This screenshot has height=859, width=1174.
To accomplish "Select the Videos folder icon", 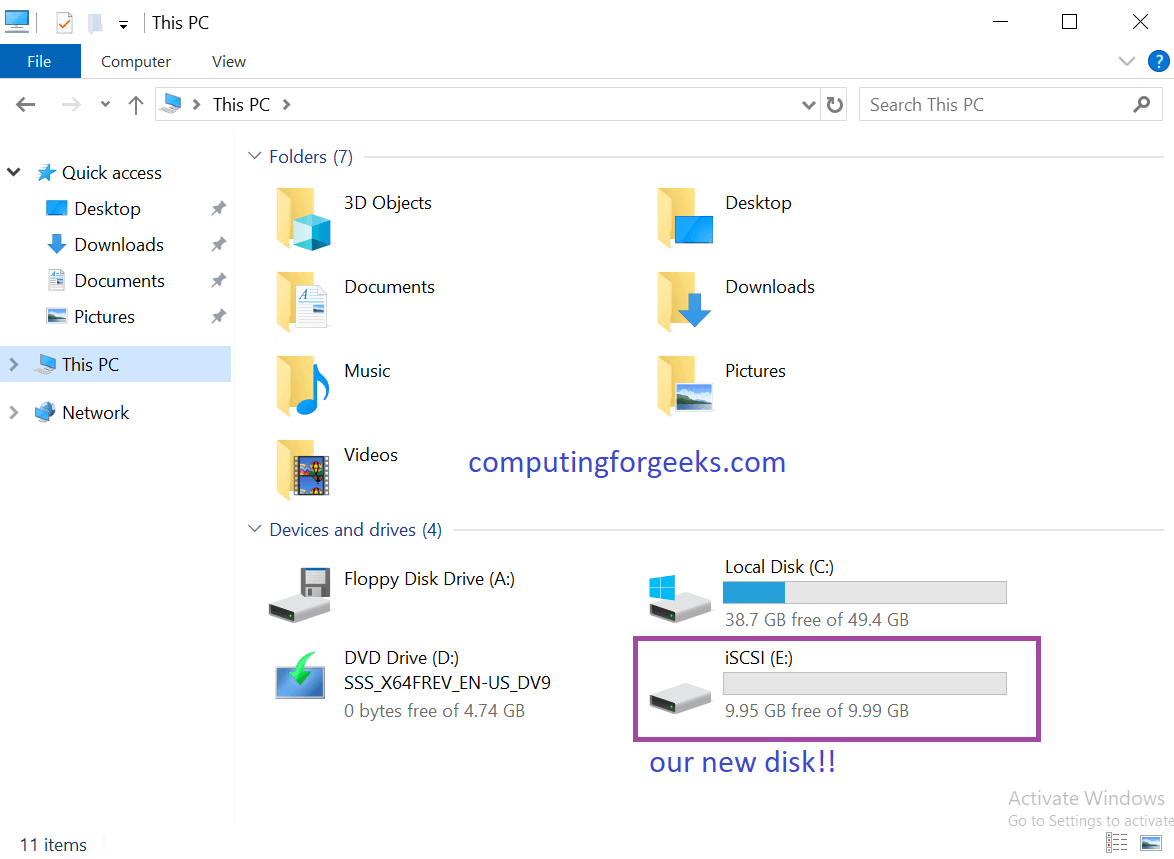I will 302,470.
